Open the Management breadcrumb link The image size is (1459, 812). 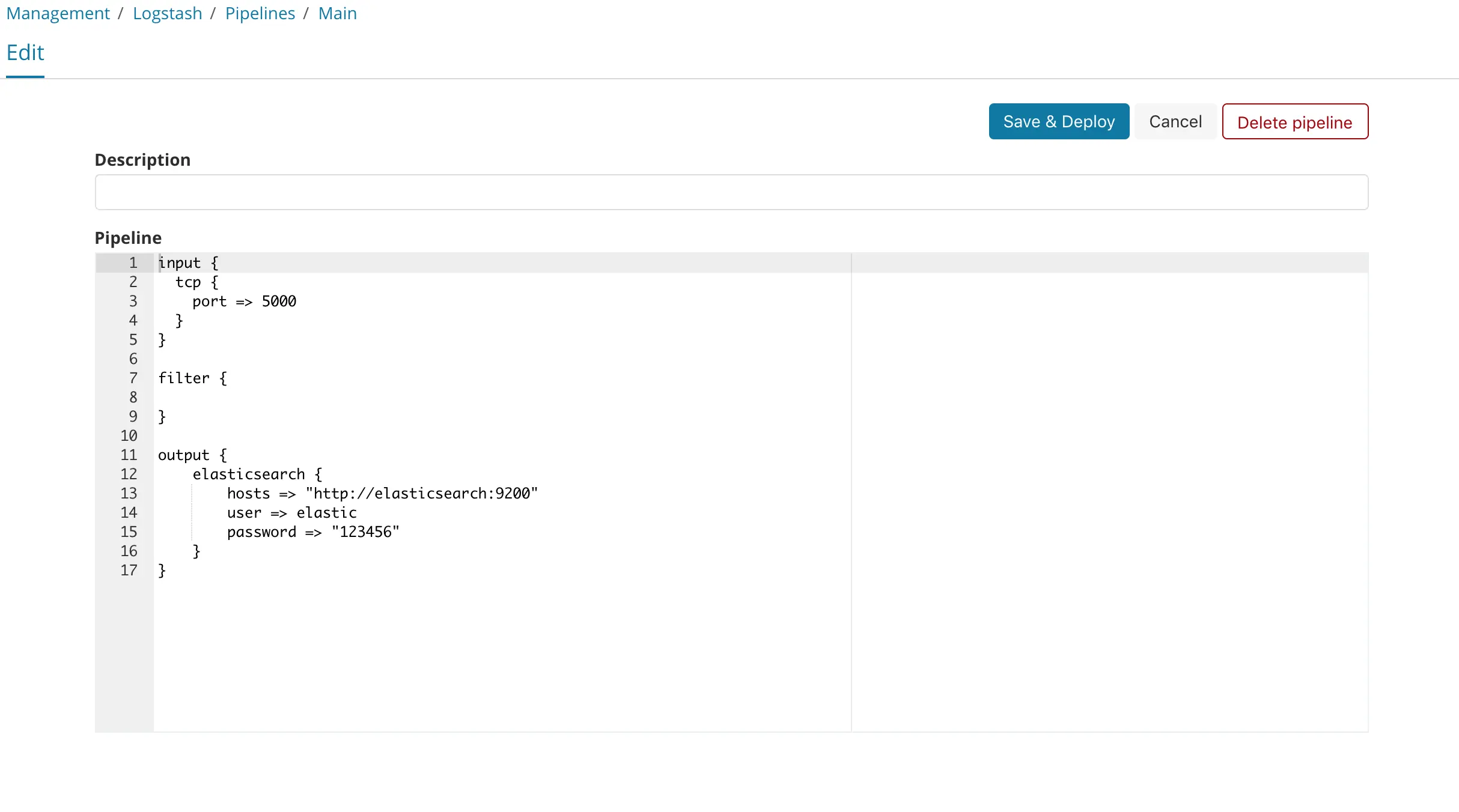coord(58,13)
